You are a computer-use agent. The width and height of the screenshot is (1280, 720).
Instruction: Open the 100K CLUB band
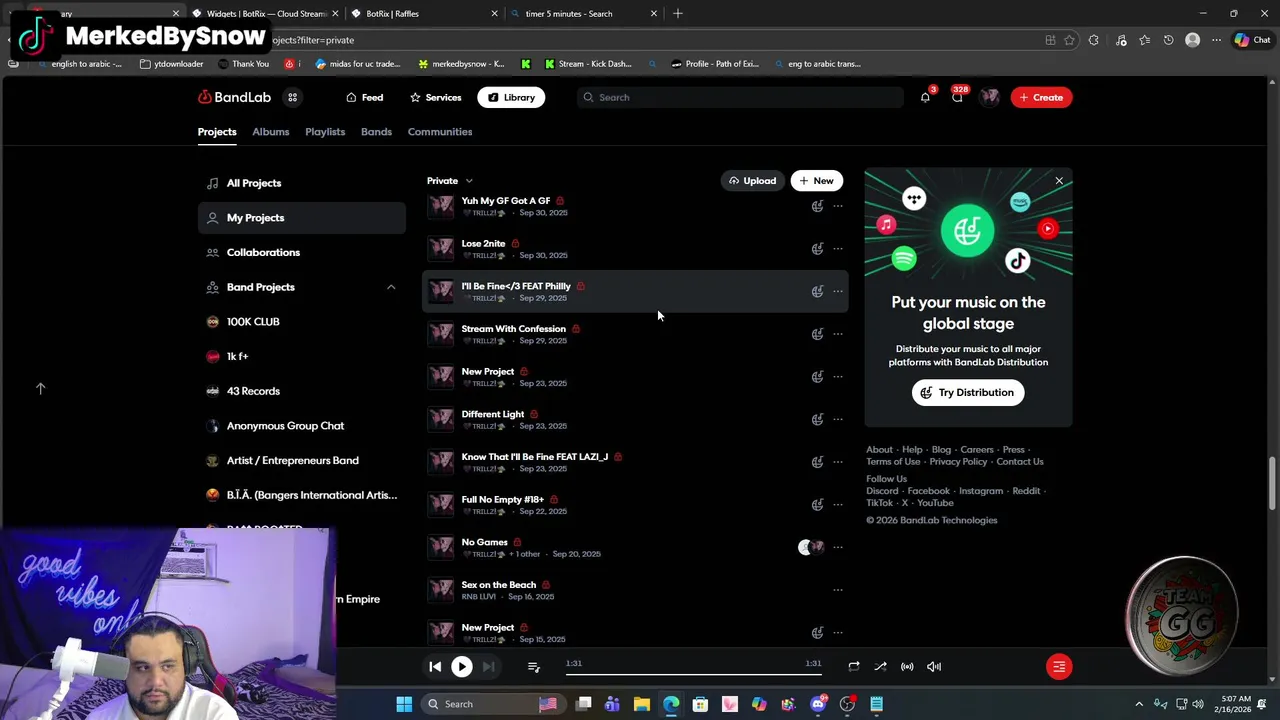coord(302,322)
